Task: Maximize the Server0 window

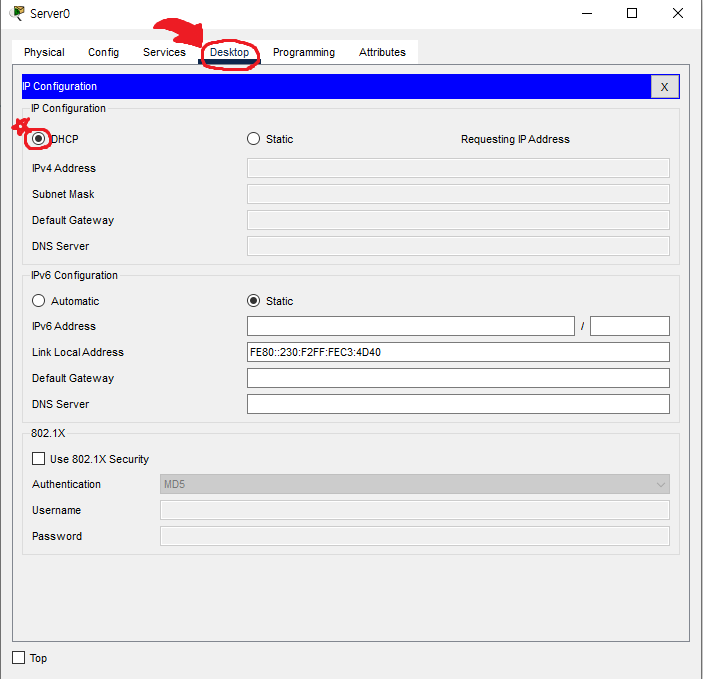Action: click(x=632, y=13)
